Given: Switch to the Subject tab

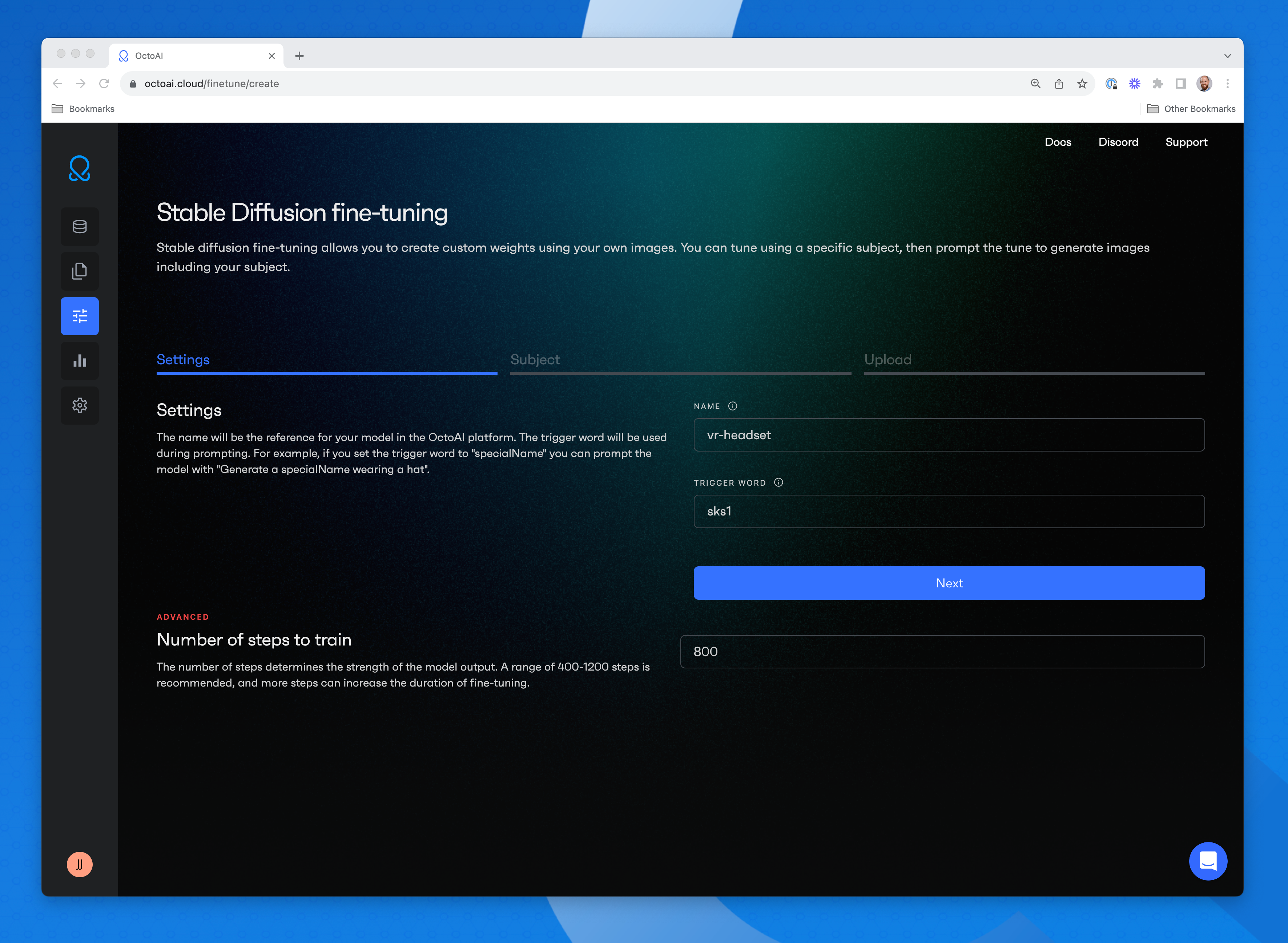Looking at the screenshot, I should 535,360.
